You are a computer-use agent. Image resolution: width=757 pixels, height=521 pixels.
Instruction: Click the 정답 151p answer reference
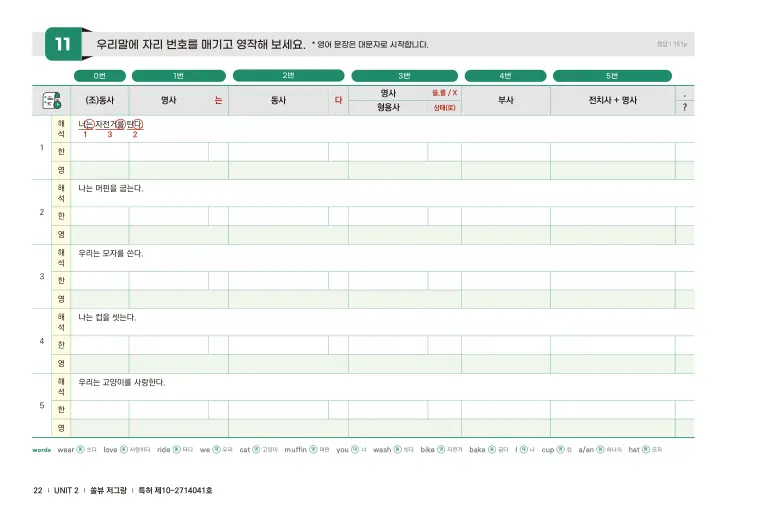[x=672, y=44]
